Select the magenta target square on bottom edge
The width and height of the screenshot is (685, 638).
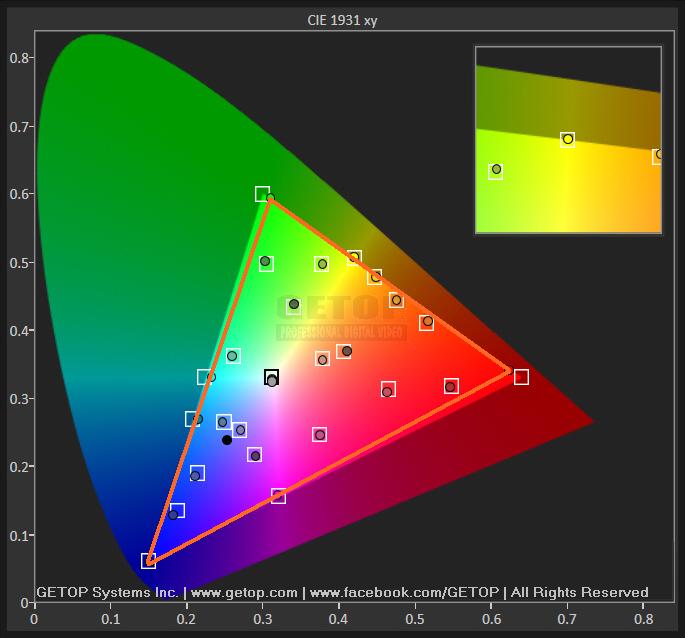(x=278, y=496)
